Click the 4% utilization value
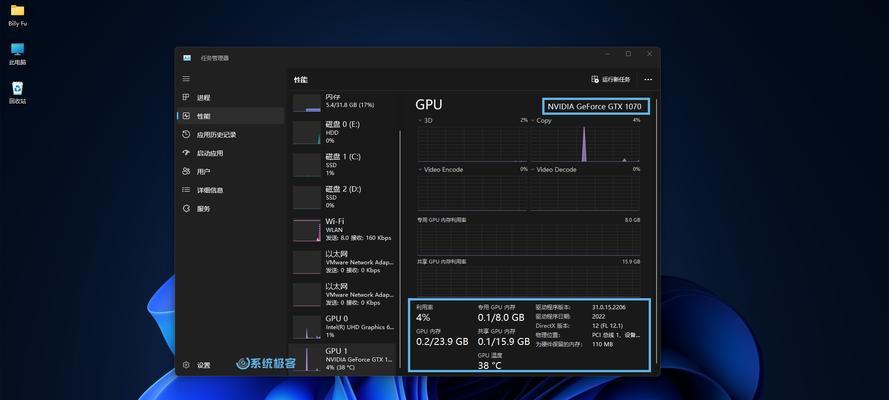 (x=423, y=318)
